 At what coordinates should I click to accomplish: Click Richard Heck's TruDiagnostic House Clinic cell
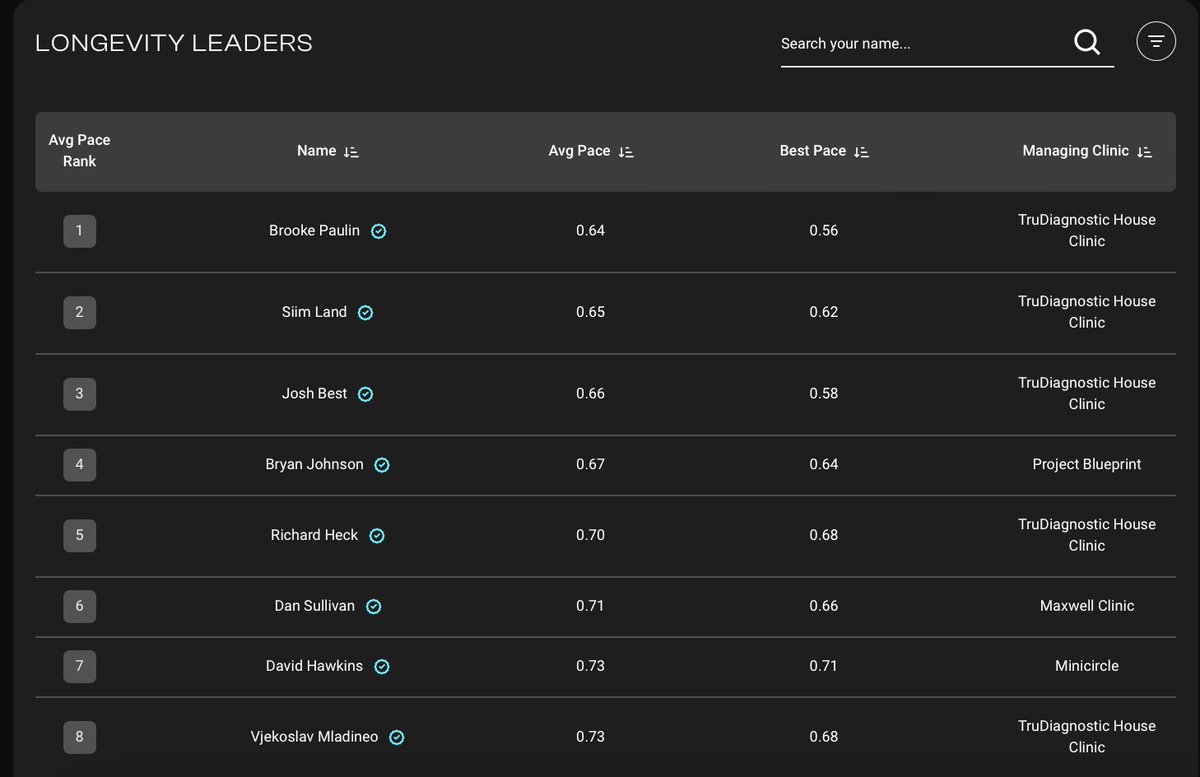tap(1087, 535)
